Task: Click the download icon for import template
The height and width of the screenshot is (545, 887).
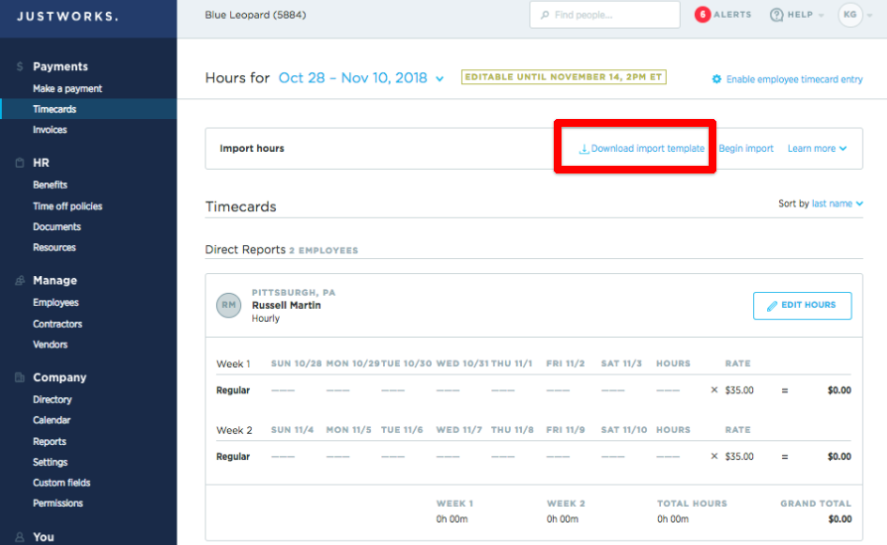Action: point(584,149)
